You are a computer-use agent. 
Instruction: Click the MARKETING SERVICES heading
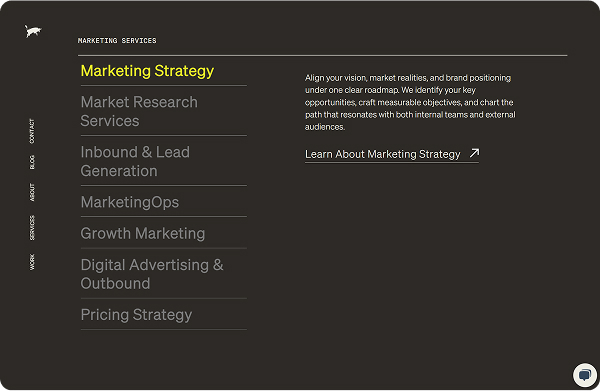coord(117,41)
